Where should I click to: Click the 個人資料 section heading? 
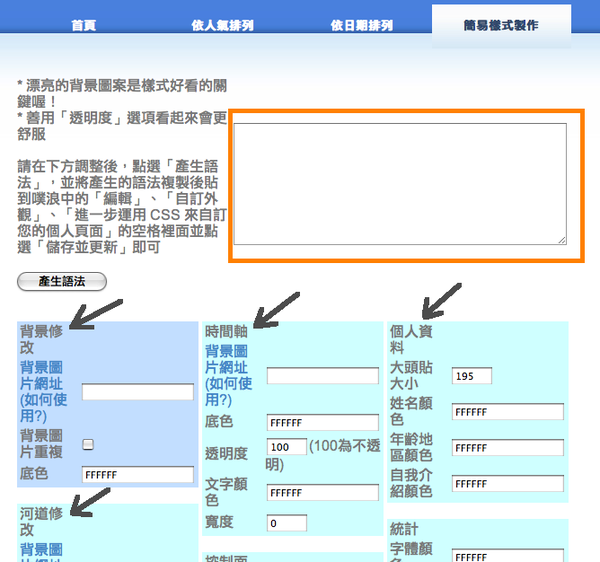411,339
